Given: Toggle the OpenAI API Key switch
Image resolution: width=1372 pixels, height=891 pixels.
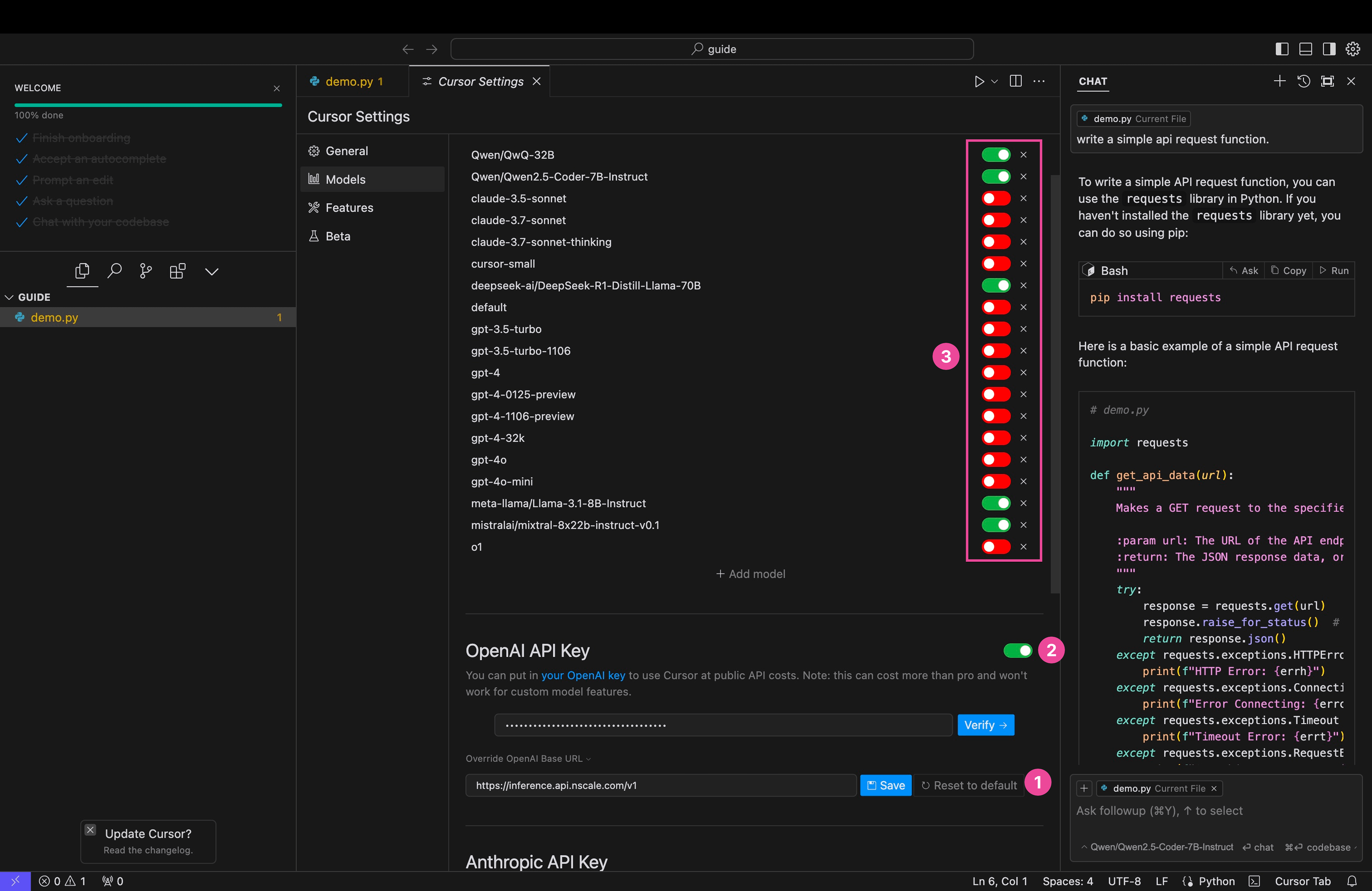Looking at the screenshot, I should pos(1017,651).
